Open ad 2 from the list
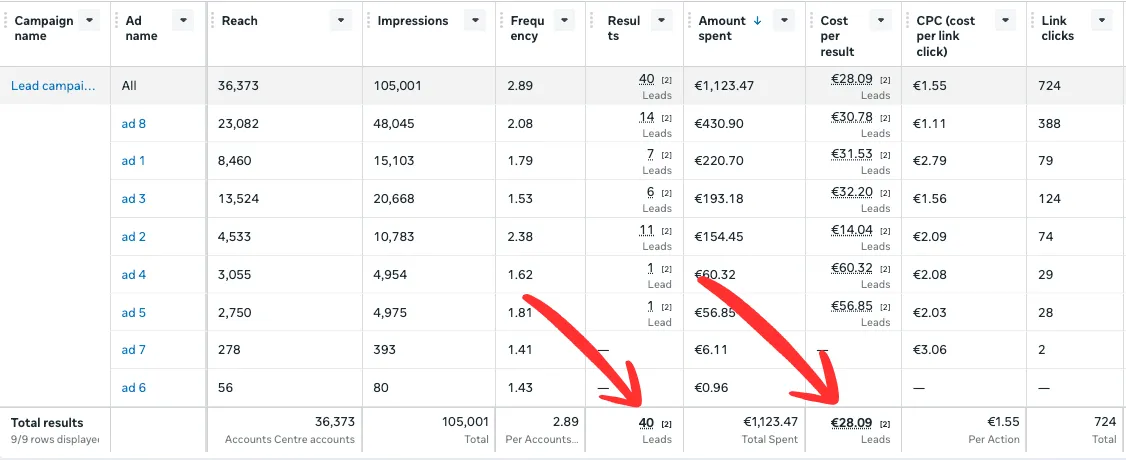The height and width of the screenshot is (460, 1126). 134,237
